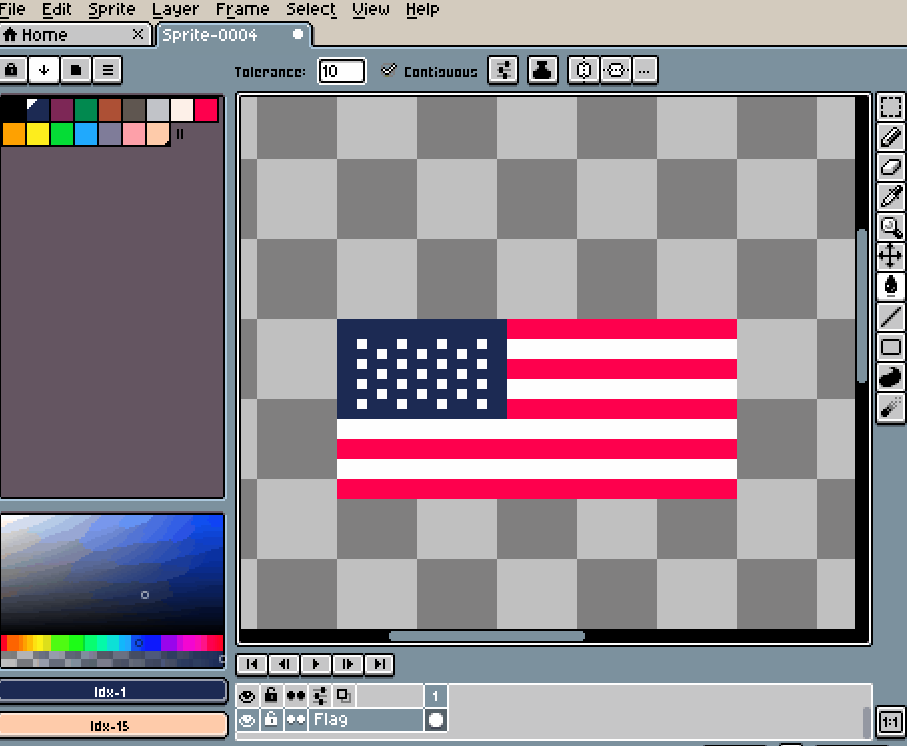The width and height of the screenshot is (907, 746).
Task: Close the Home tab
Action: pyautogui.click(x=138, y=34)
